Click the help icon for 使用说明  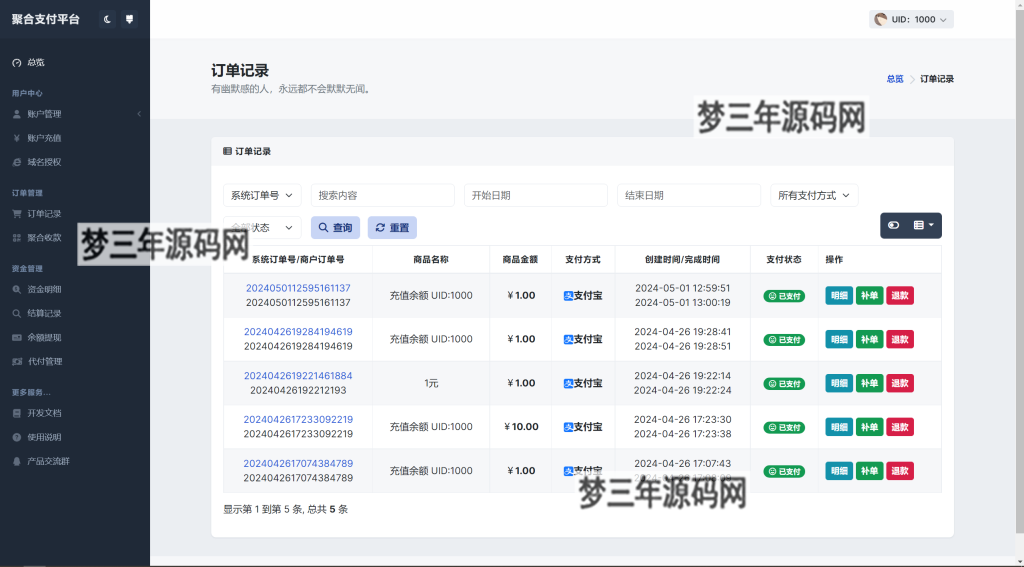[16, 437]
